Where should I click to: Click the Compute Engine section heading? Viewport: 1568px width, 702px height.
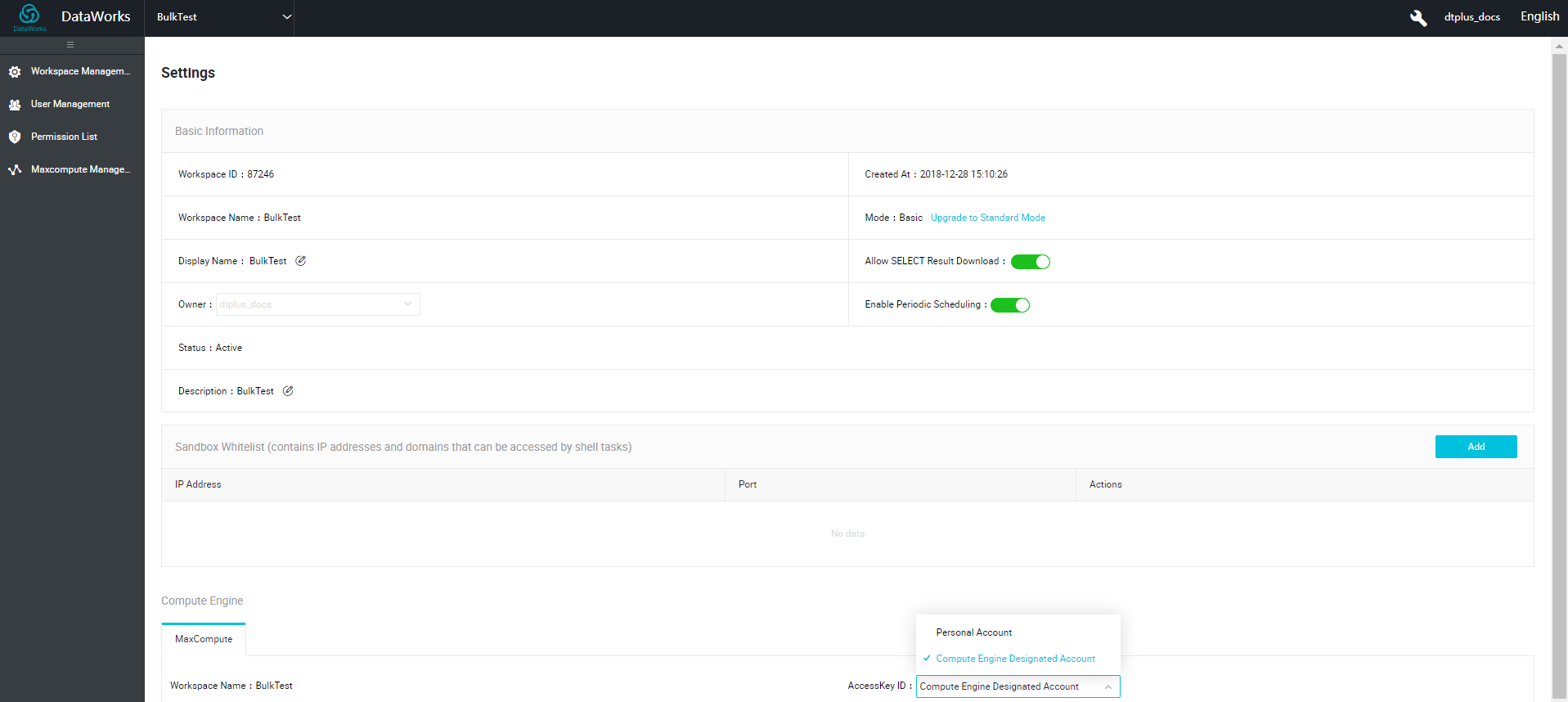click(202, 601)
